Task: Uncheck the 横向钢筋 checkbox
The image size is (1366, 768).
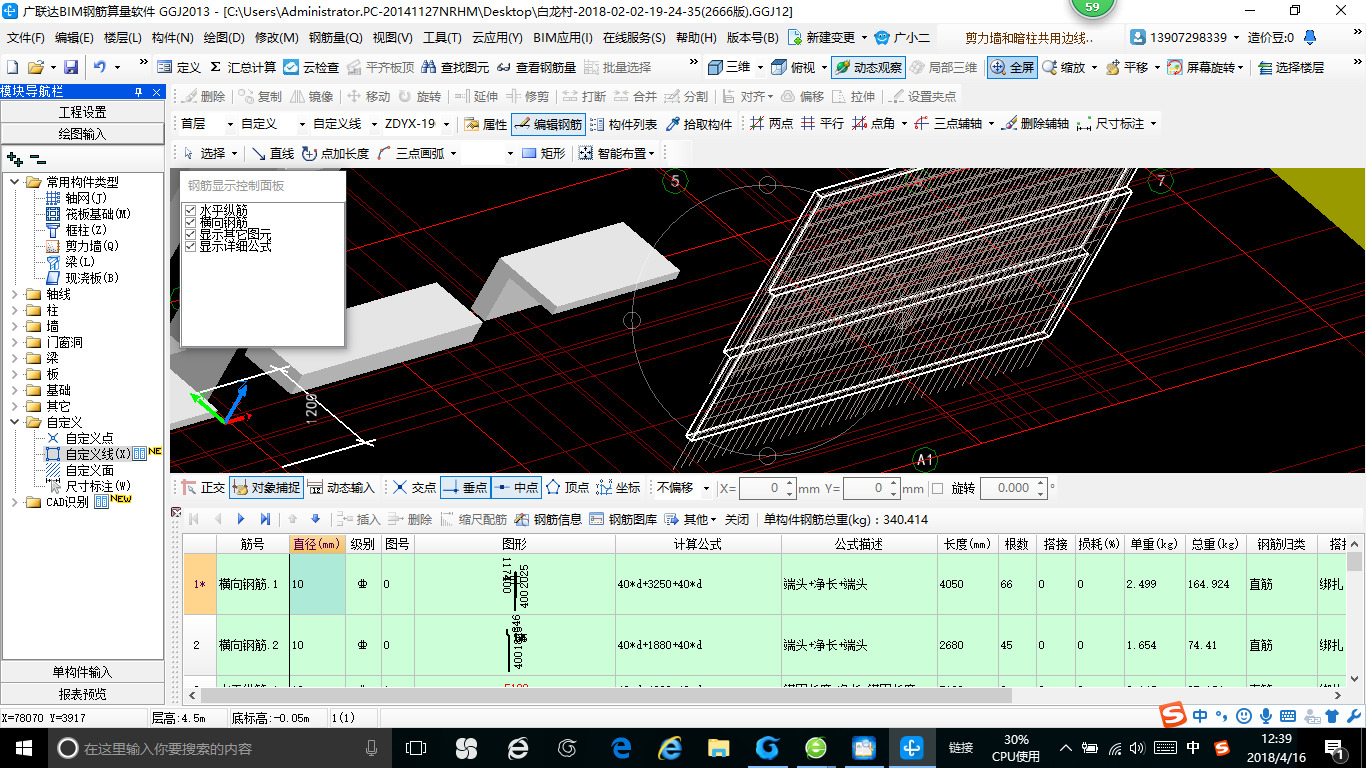Action: point(191,222)
